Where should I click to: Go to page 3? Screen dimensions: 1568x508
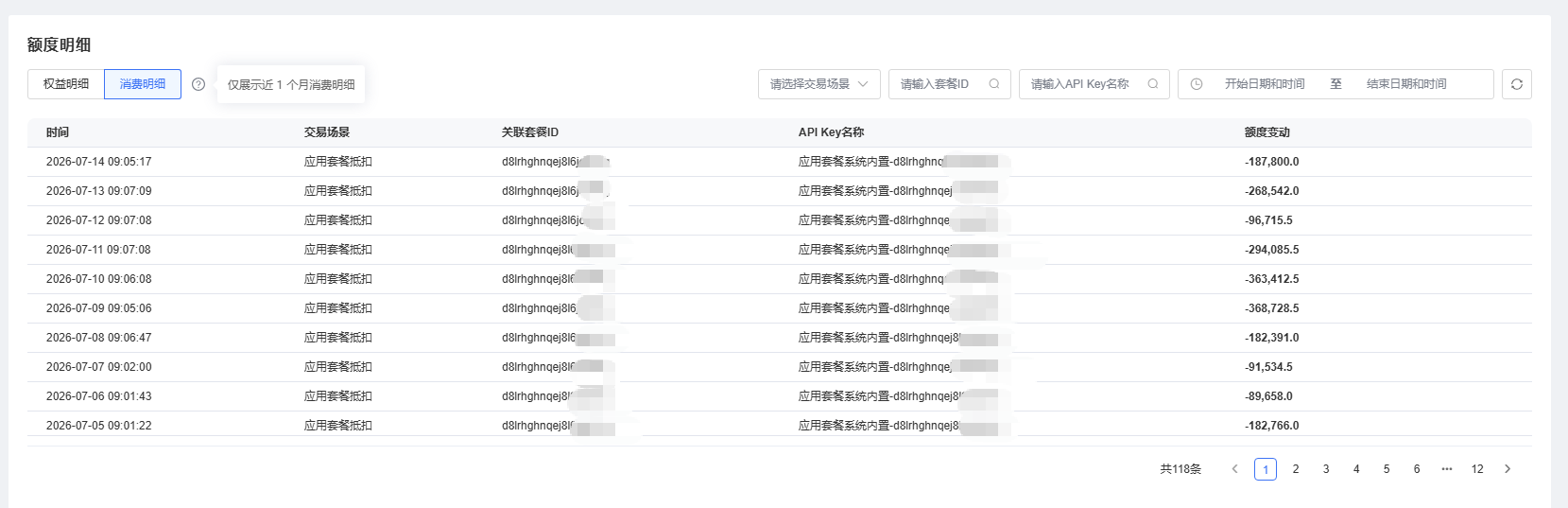(1326, 469)
